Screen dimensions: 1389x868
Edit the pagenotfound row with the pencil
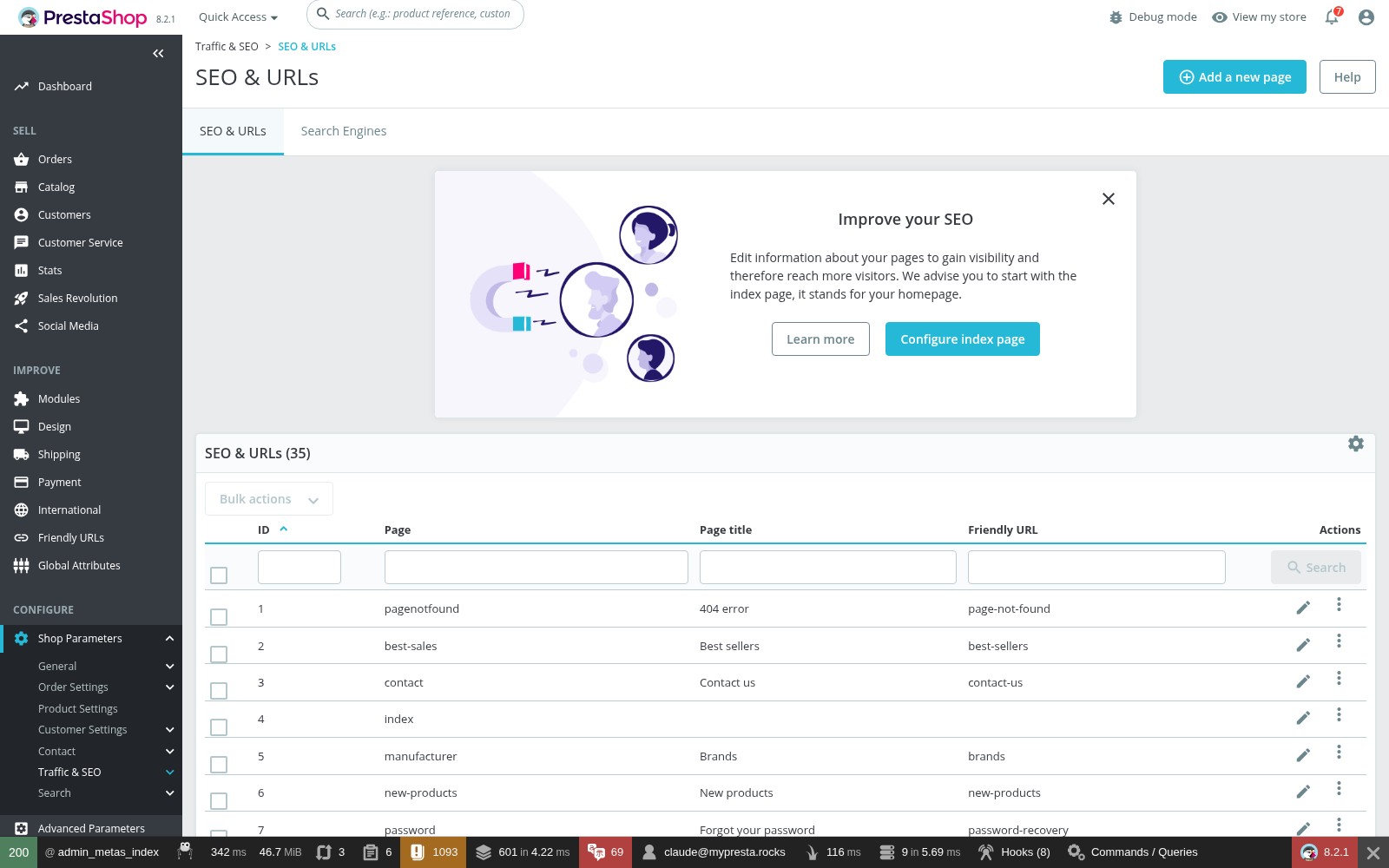coord(1303,608)
